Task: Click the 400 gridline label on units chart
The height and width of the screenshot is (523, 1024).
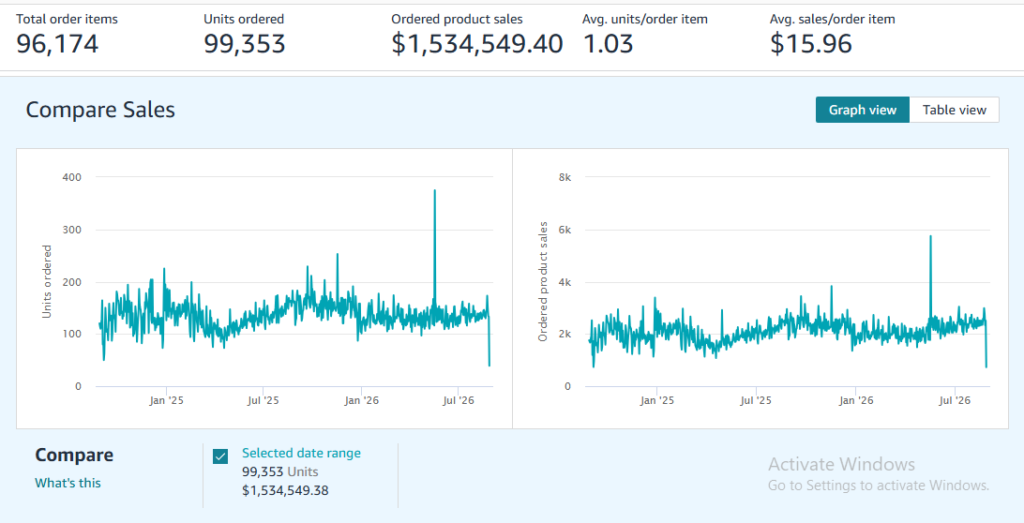Action: pos(72,177)
